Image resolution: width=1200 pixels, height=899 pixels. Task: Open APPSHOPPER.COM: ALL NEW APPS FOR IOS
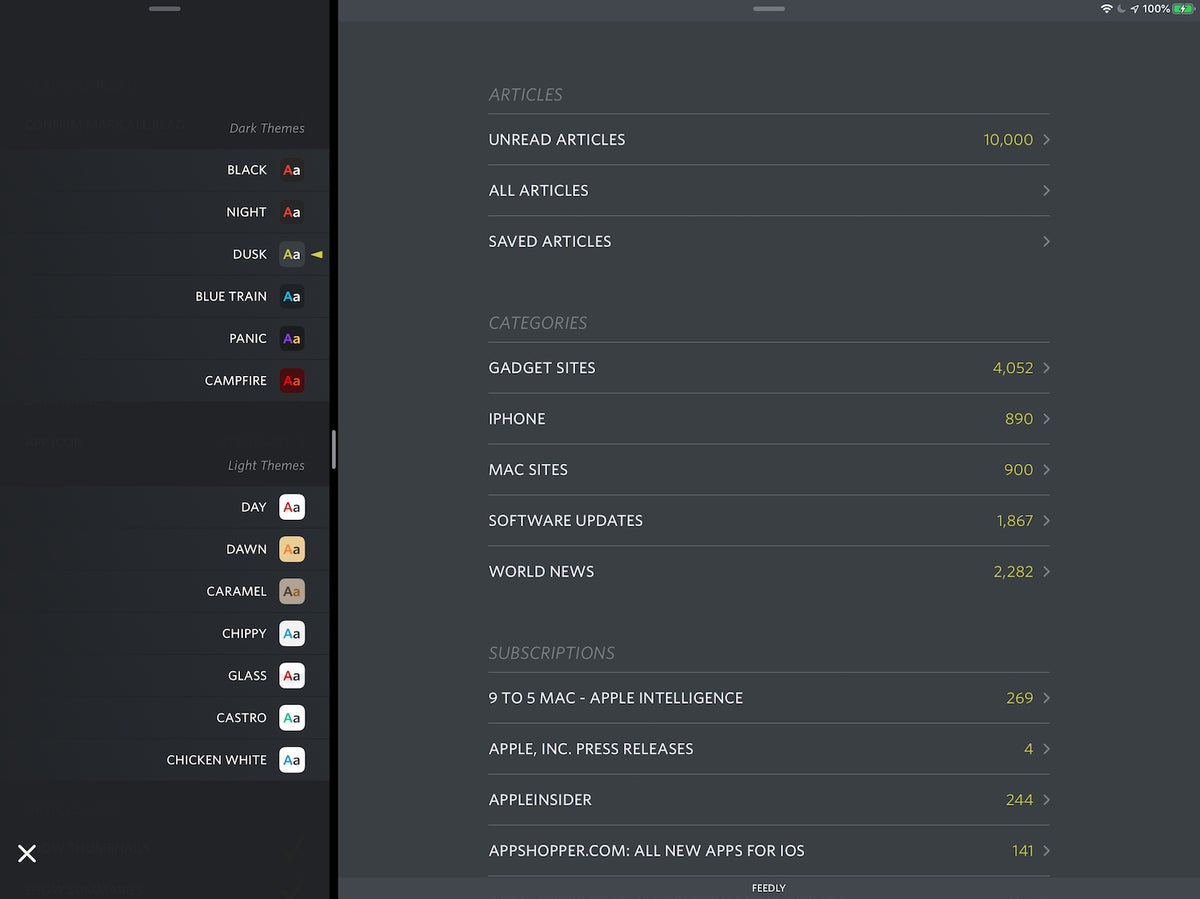point(769,851)
